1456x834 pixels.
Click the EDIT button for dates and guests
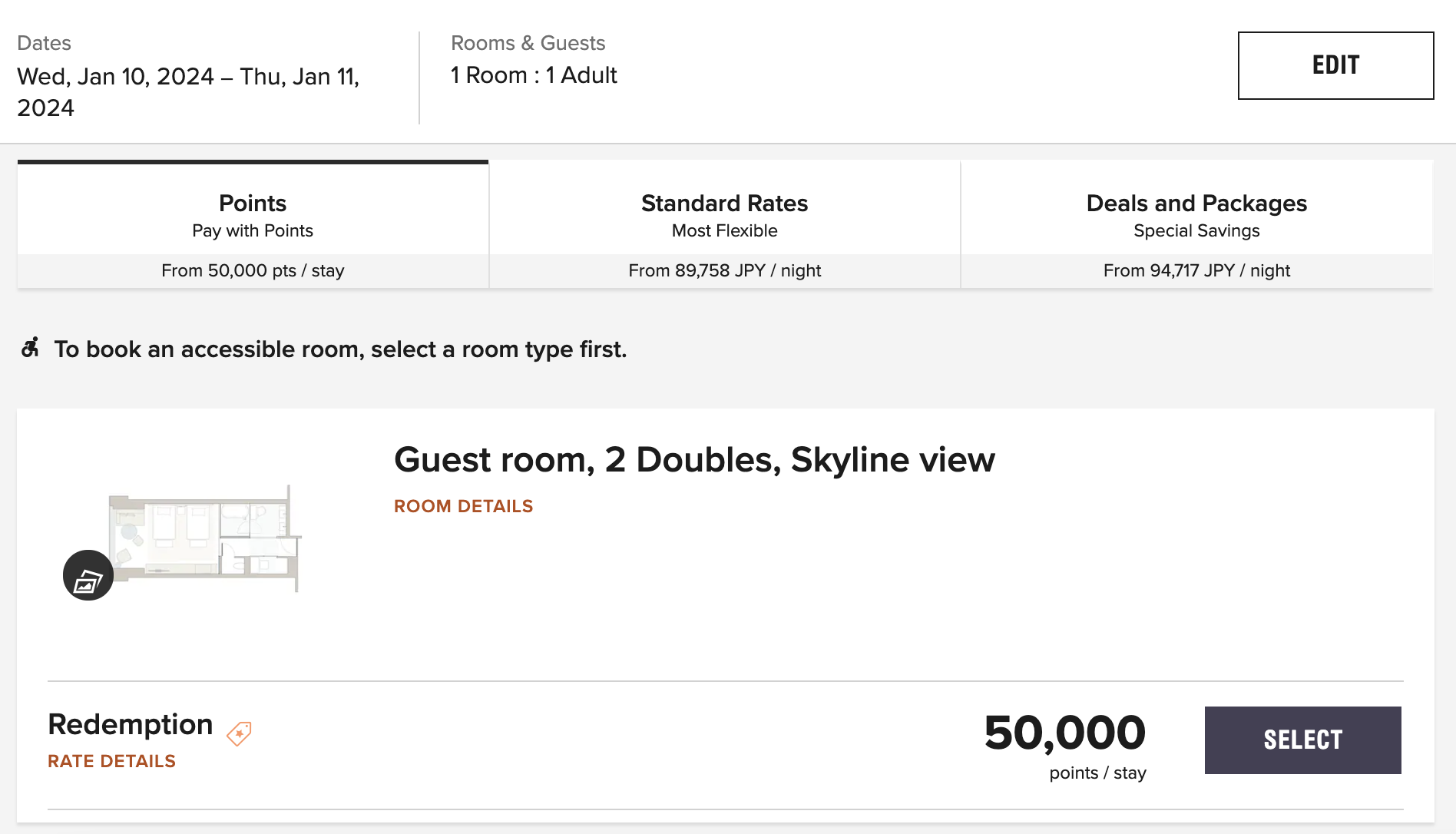click(1335, 65)
